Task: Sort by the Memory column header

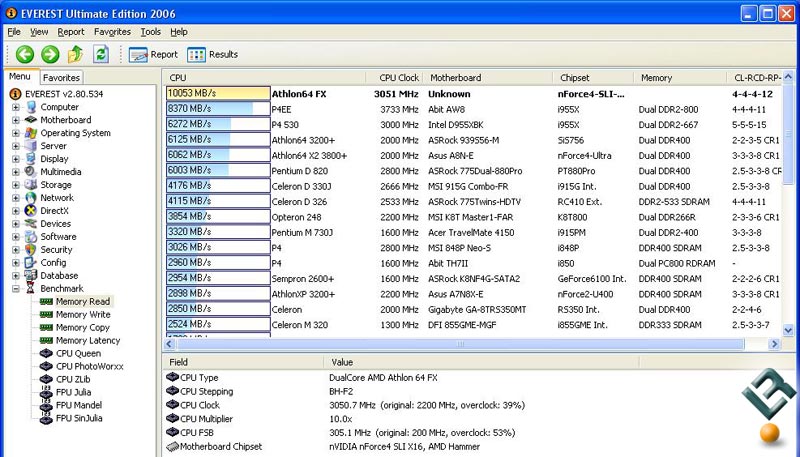Action: [680, 78]
